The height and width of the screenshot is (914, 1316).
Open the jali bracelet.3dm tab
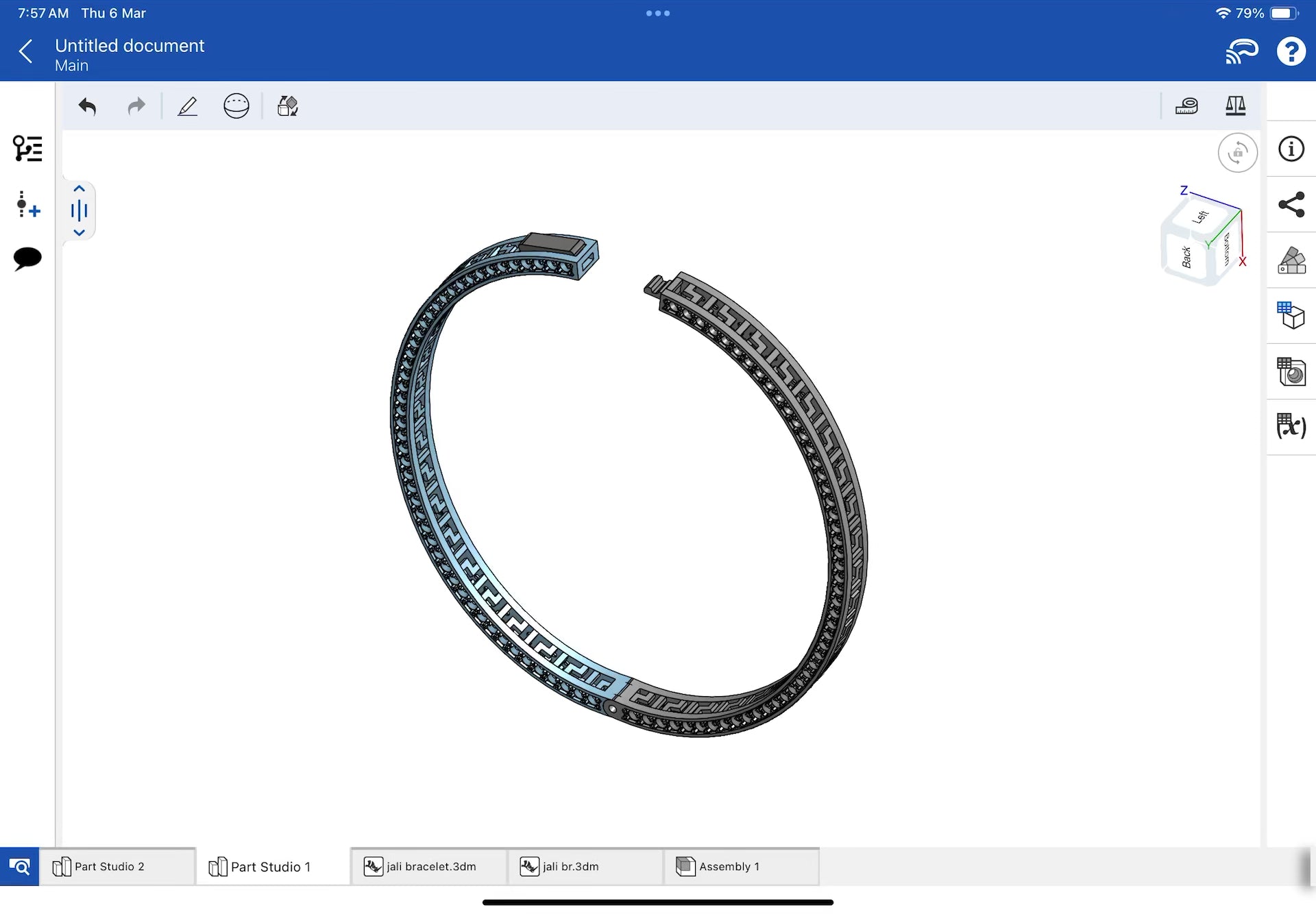click(430, 867)
